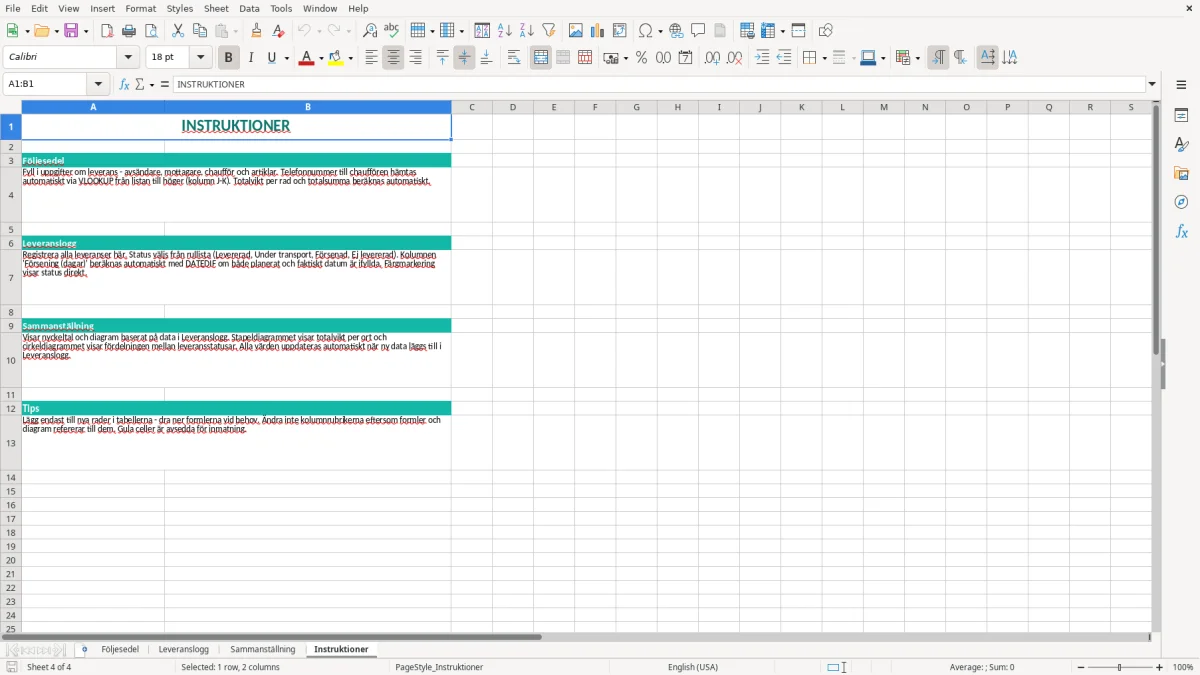The image size is (1200, 675).
Task: Click the Insert Comment icon
Action: (698, 31)
